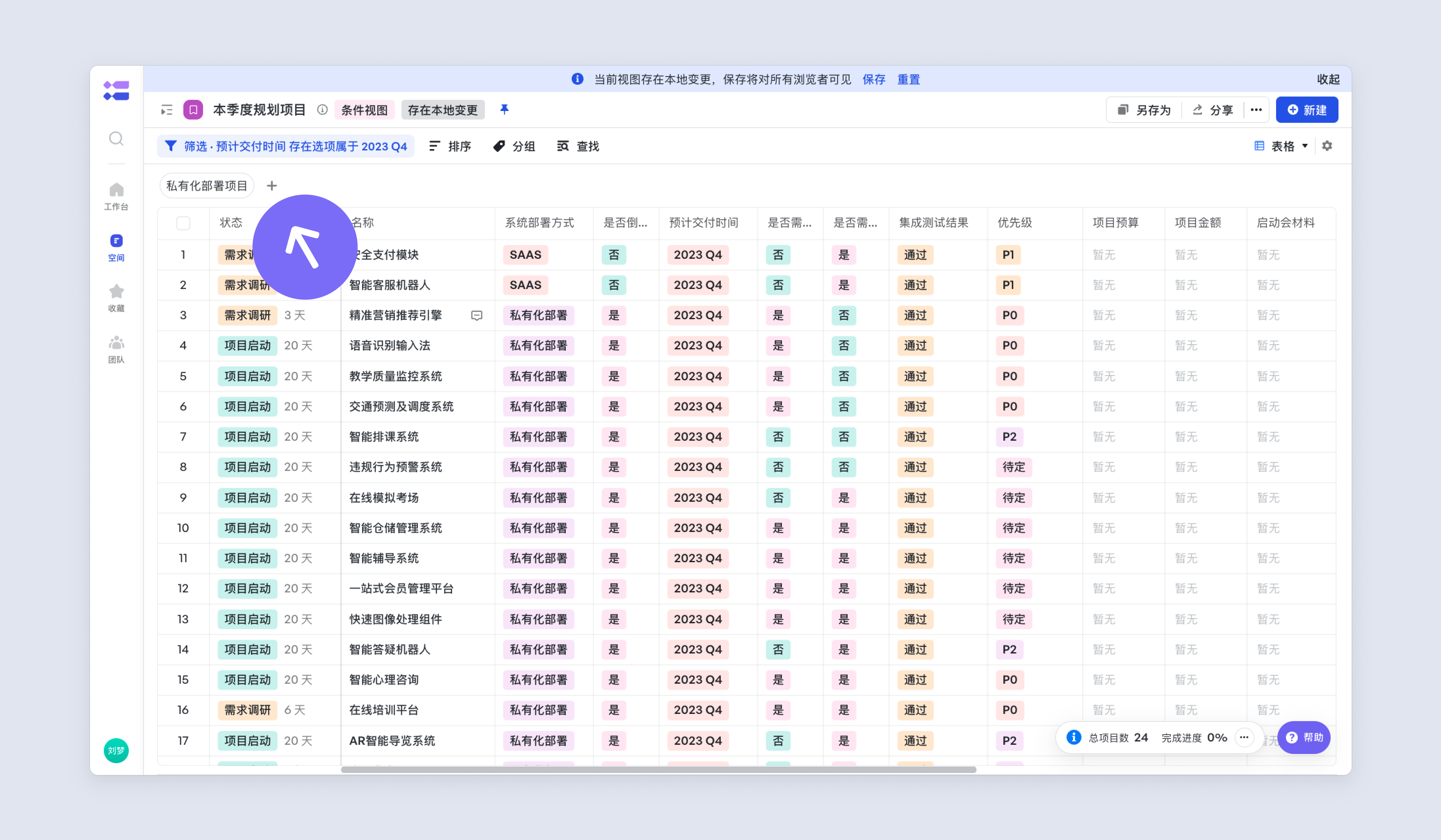Open the view settings gear

tap(1327, 146)
